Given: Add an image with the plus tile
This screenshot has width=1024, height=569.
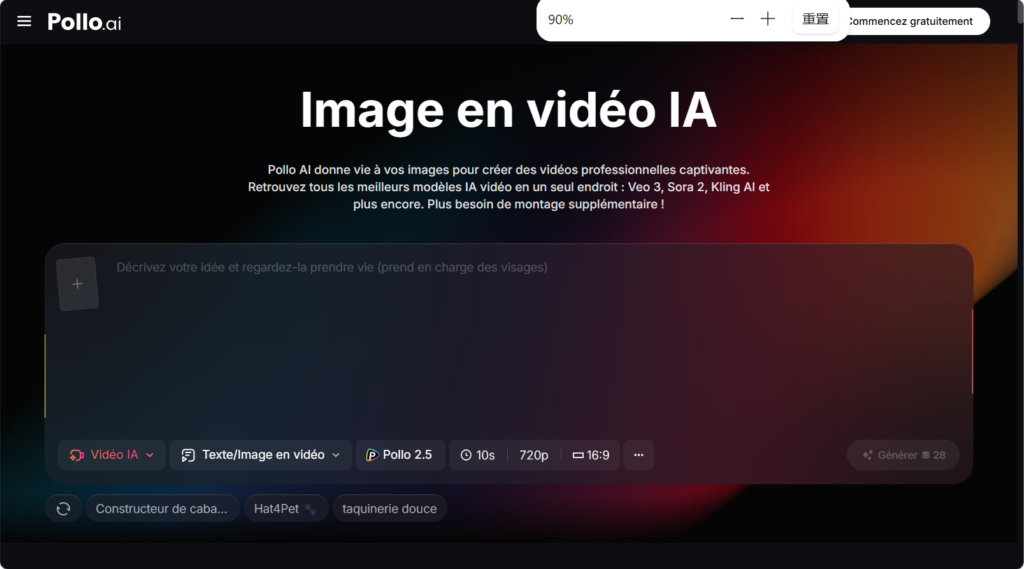Looking at the screenshot, I should pos(78,284).
